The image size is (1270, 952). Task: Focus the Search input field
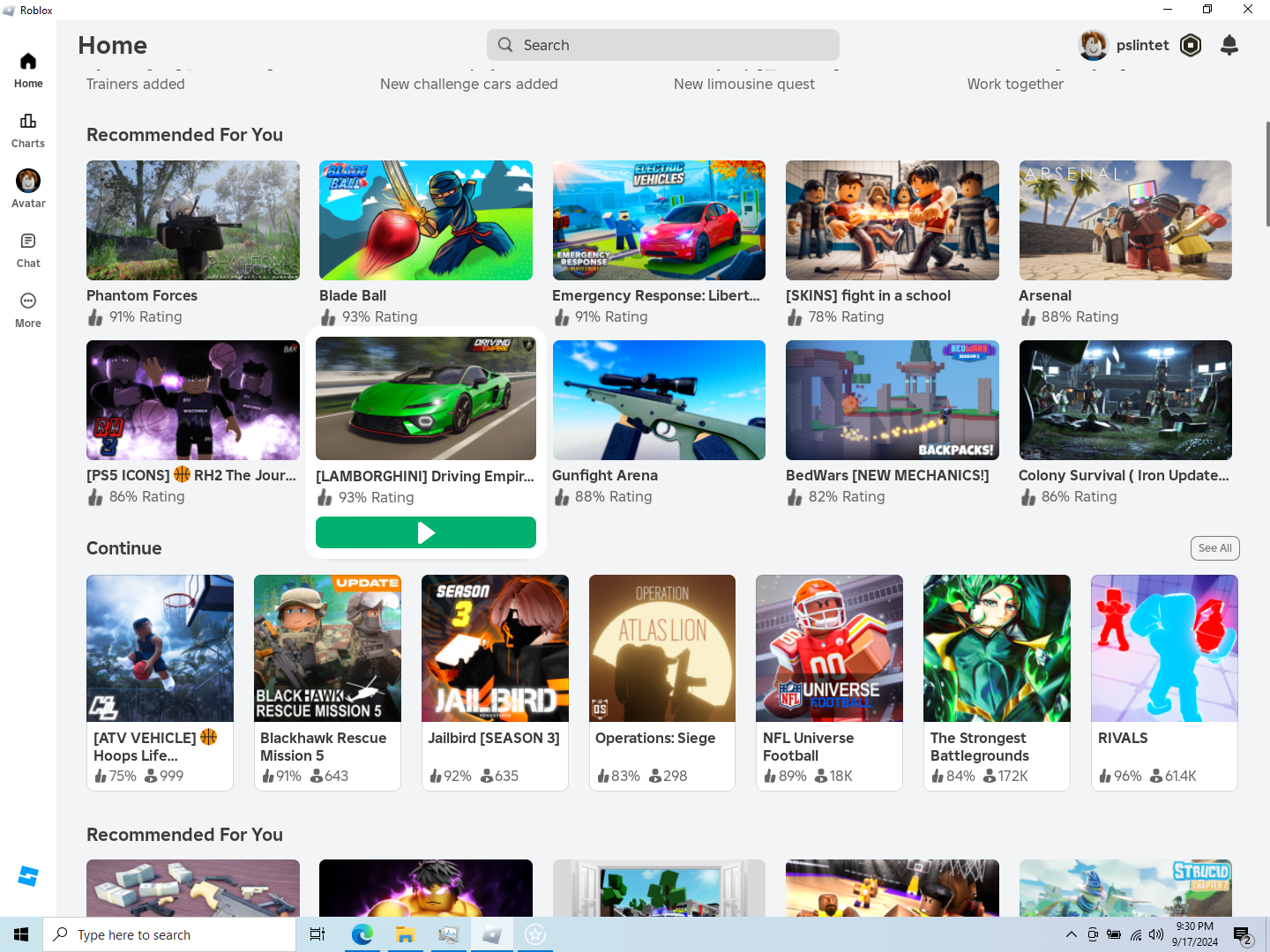point(663,45)
